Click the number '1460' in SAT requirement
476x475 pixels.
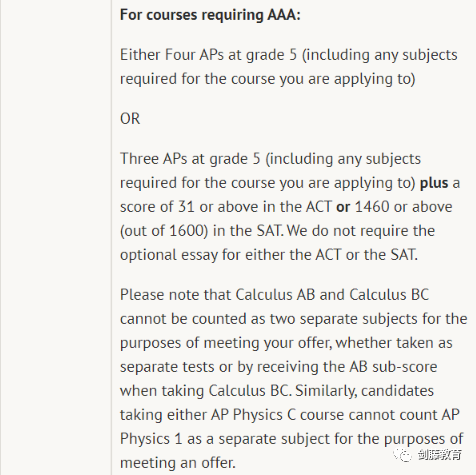[372, 207]
